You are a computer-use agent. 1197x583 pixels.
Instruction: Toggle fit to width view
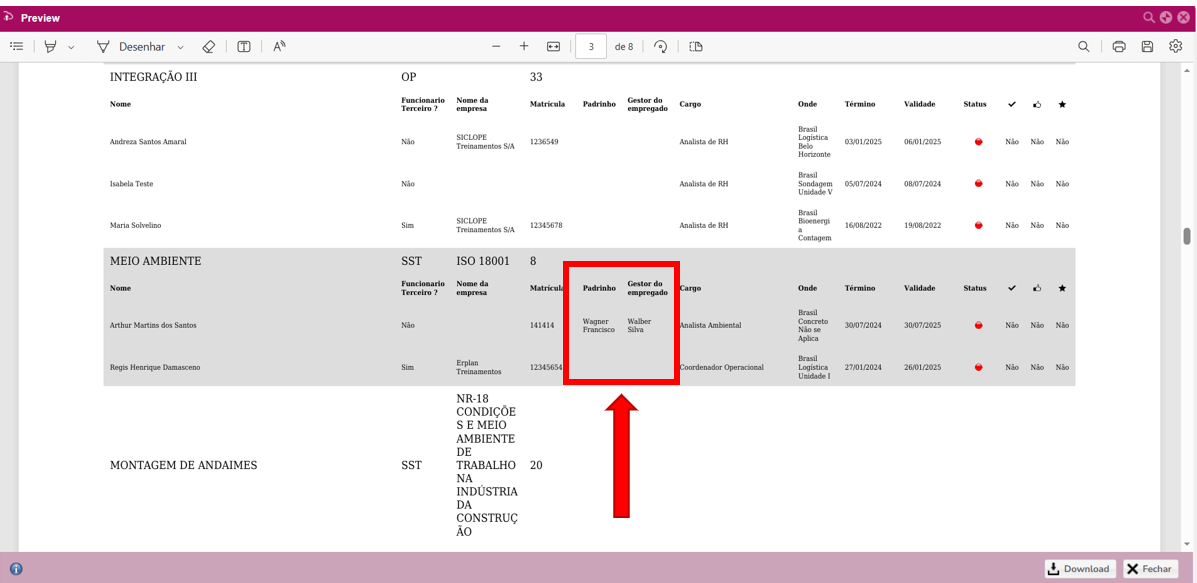[x=554, y=47]
